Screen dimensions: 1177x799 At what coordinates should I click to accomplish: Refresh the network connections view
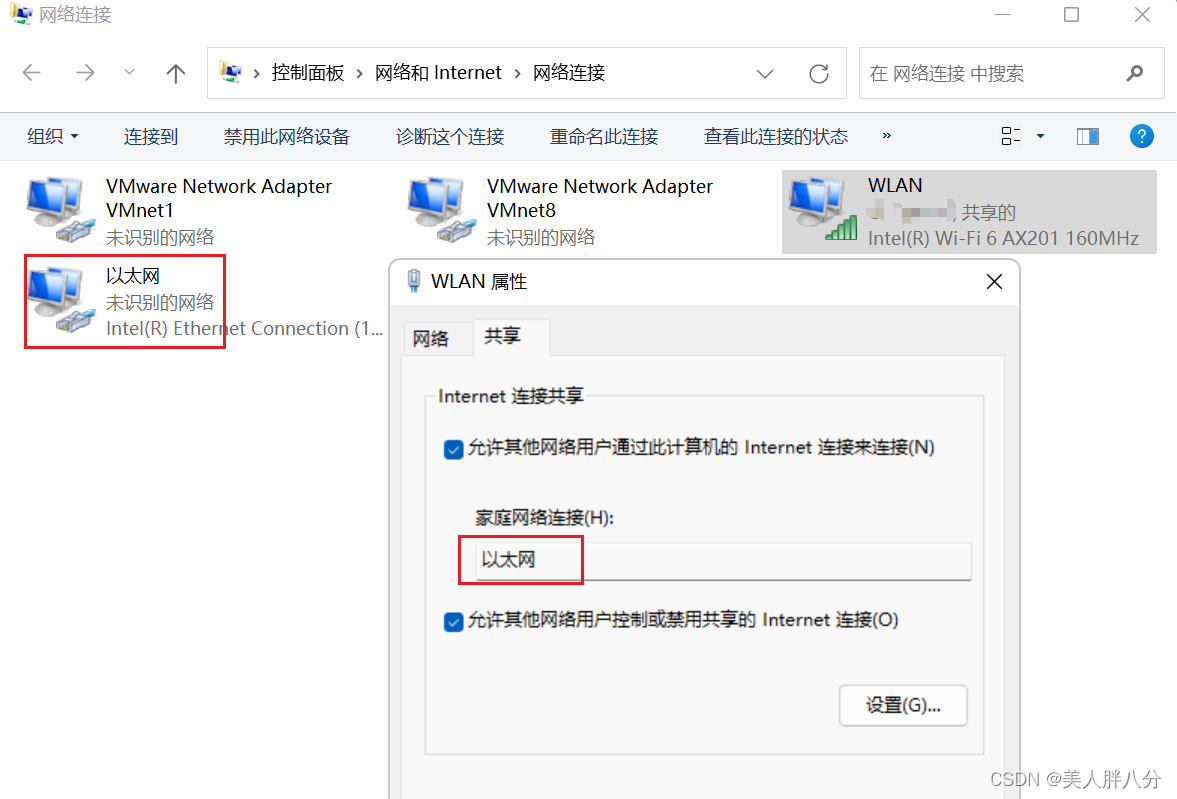(818, 74)
